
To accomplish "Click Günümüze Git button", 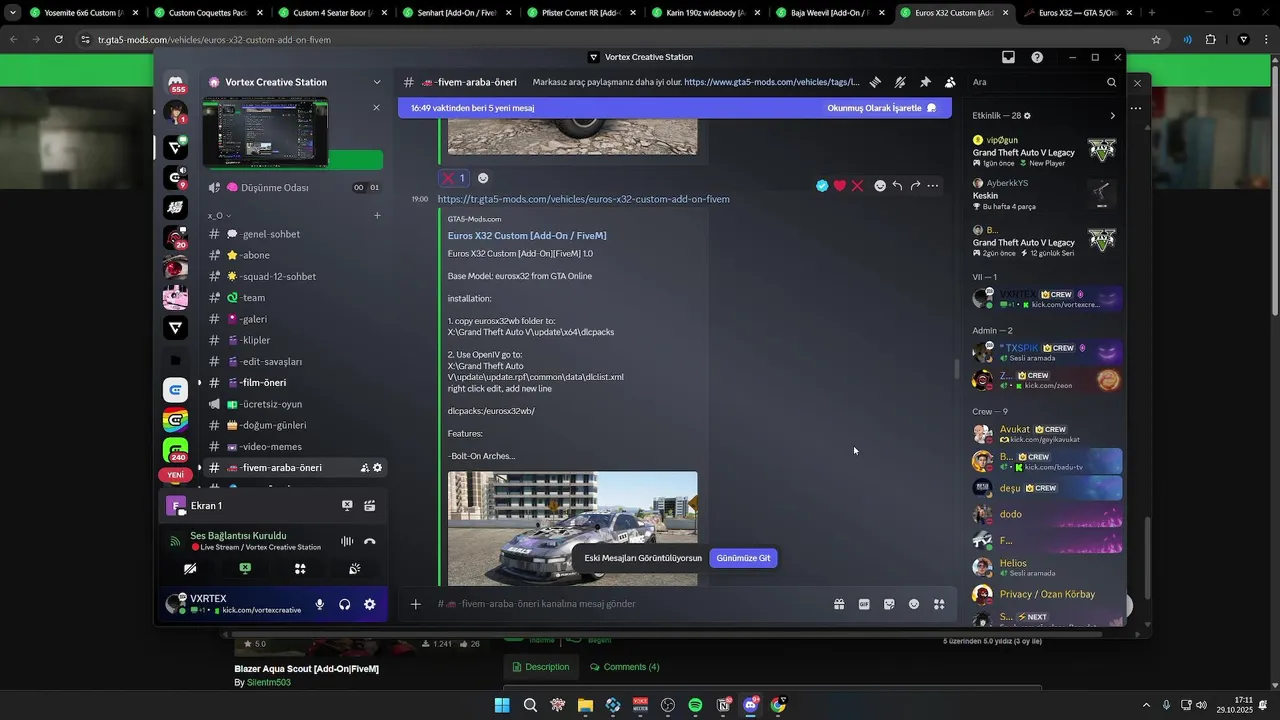I will (x=743, y=558).
